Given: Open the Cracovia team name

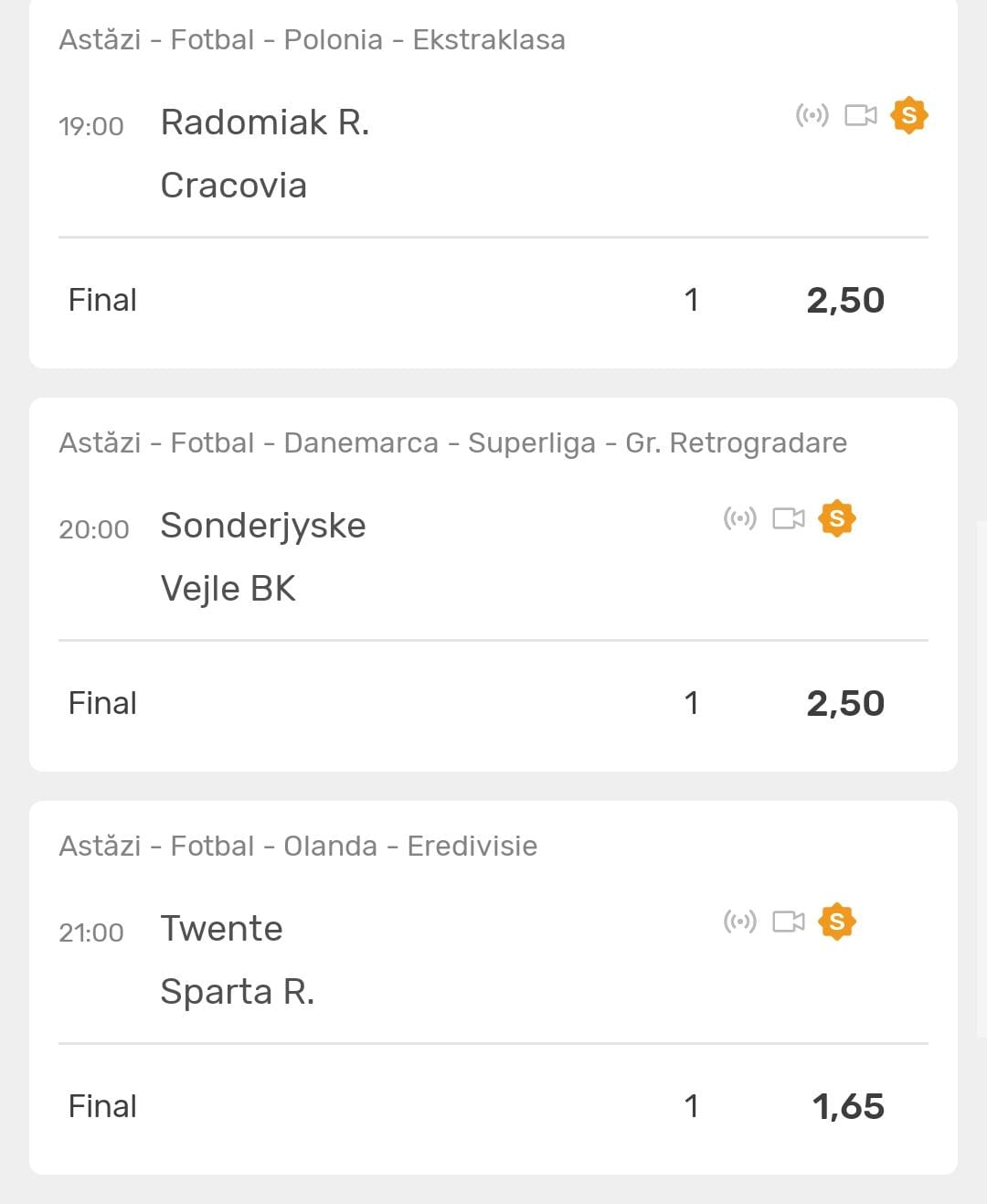Looking at the screenshot, I should (x=233, y=186).
